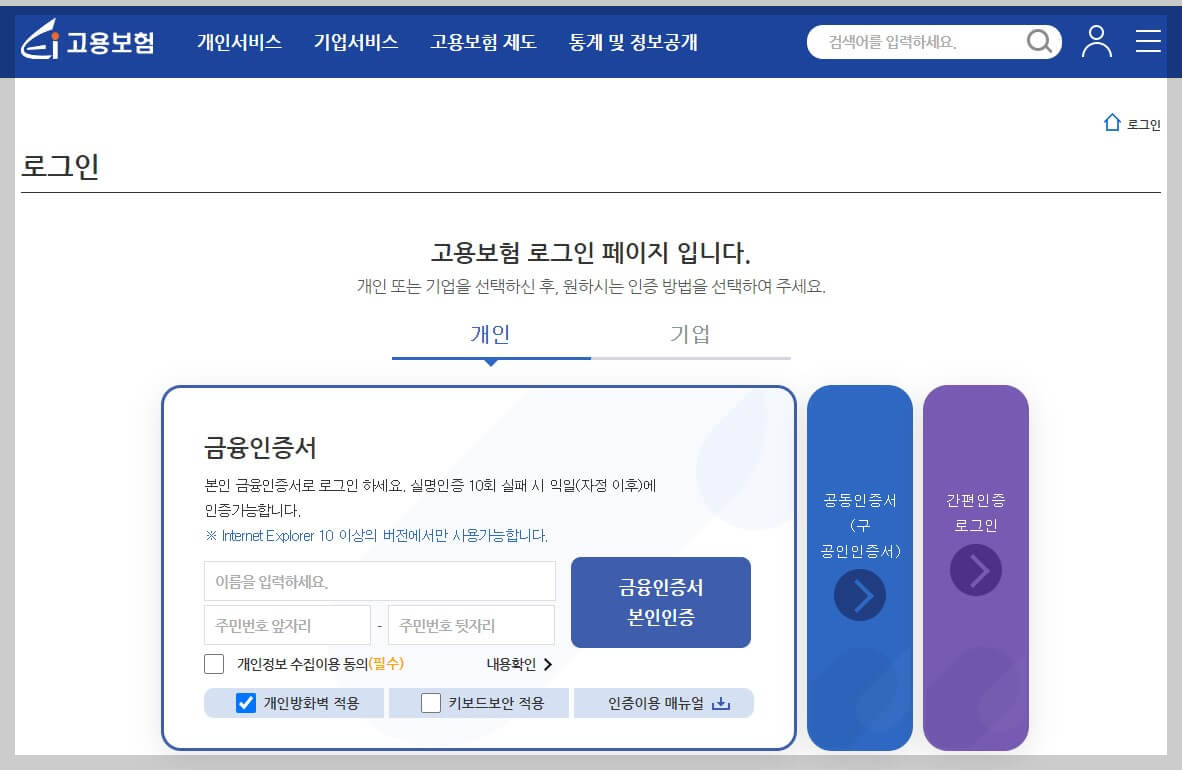The height and width of the screenshot is (770, 1182).
Task: Click the 금융인증서 본인인증 button
Action: tap(661, 602)
